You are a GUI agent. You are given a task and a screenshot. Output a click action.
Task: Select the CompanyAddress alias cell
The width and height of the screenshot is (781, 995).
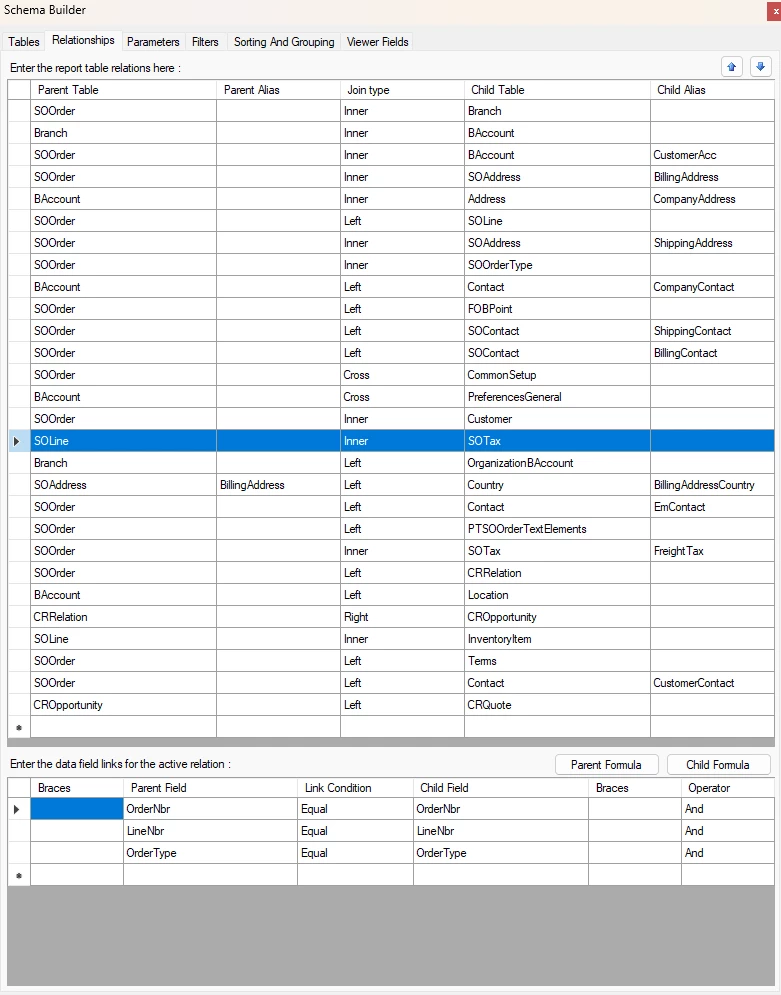[712, 199]
